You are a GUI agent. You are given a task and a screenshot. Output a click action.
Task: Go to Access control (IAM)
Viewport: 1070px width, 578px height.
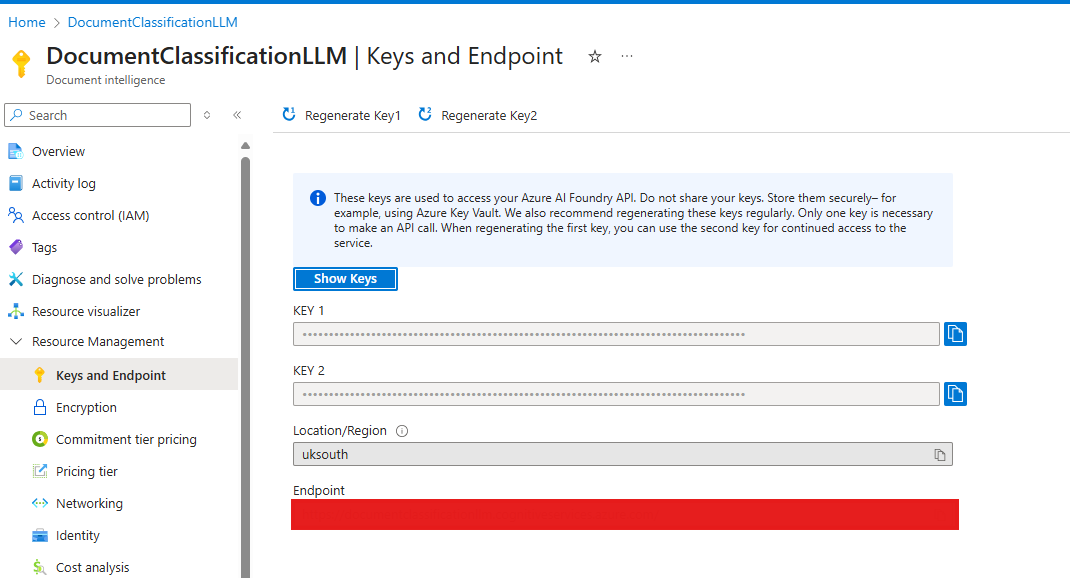click(x=91, y=216)
